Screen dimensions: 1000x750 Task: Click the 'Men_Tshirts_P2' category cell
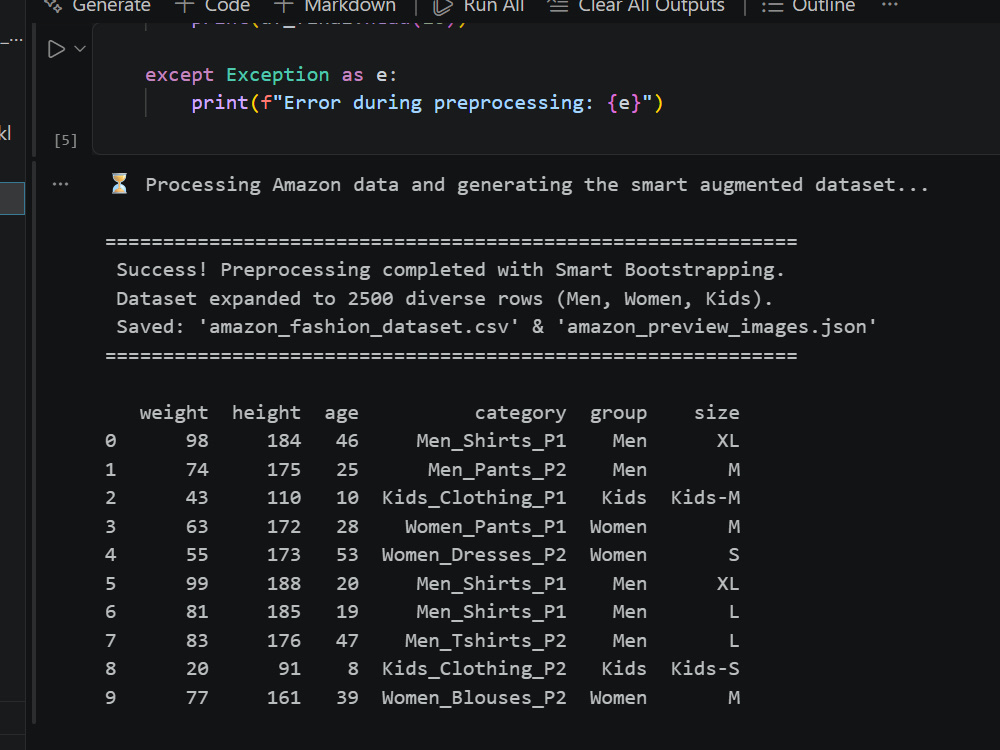pos(485,640)
